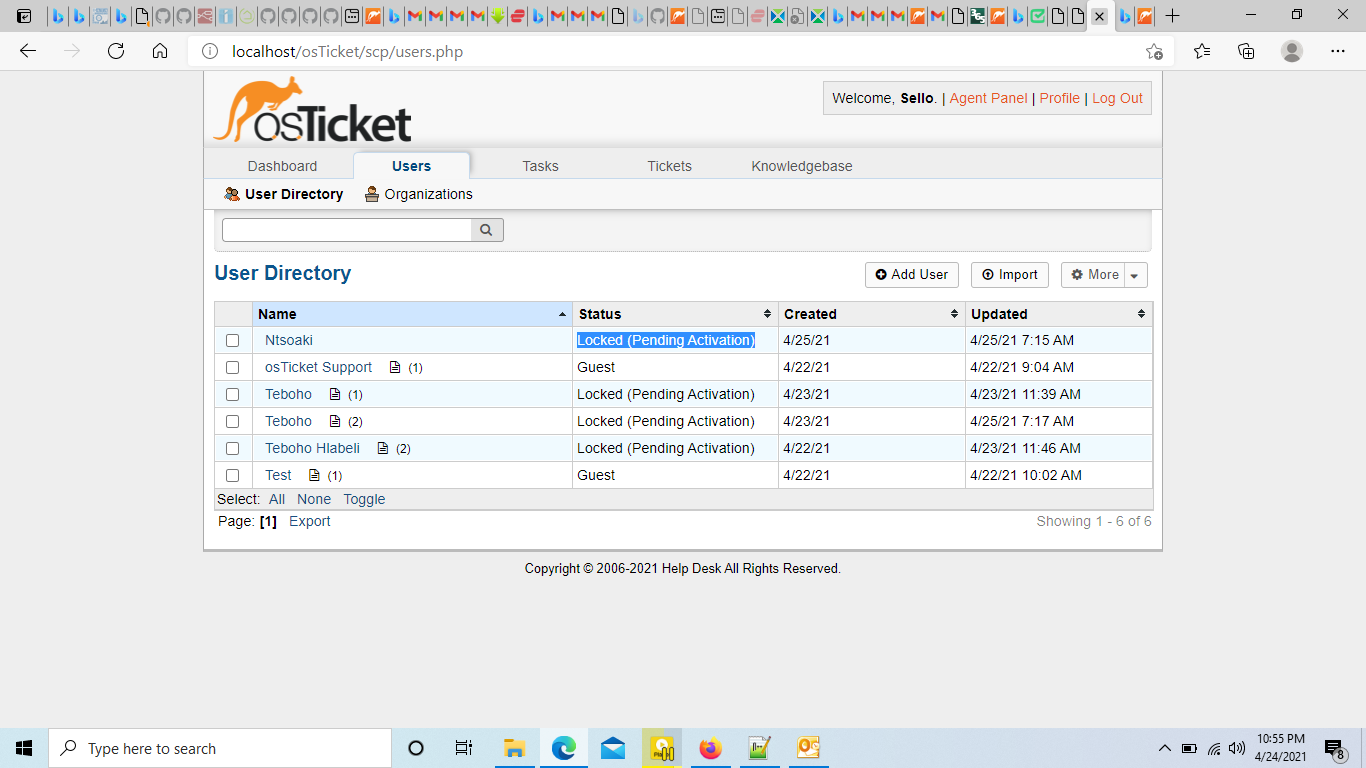
Task: Select the checkbox for osTicket Support
Action: coord(233,368)
